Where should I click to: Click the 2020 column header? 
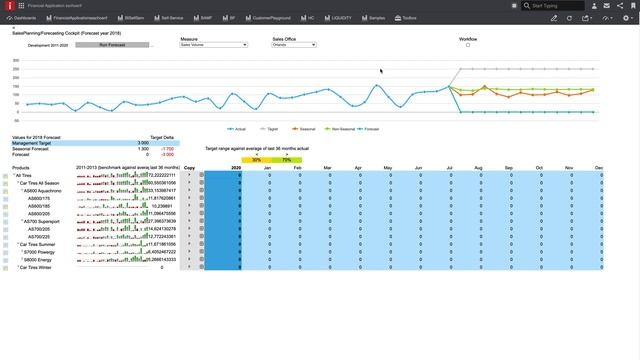pyautogui.click(x=236, y=168)
